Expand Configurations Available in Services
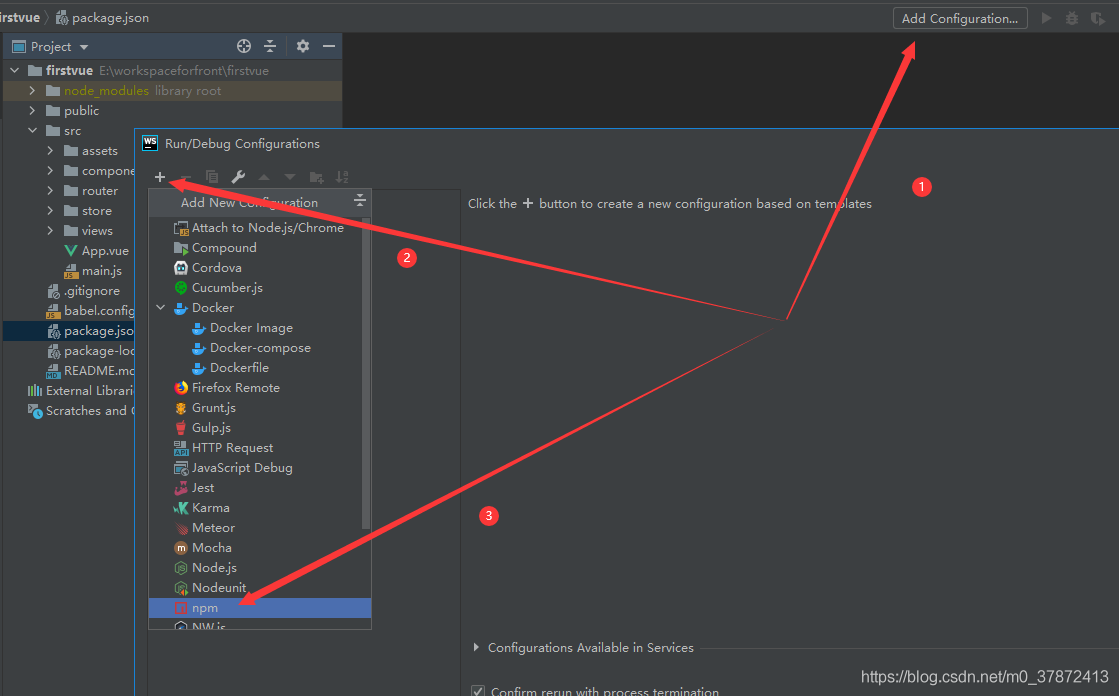The width and height of the screenshot is (1119, 696). click(x=476, y=647)
